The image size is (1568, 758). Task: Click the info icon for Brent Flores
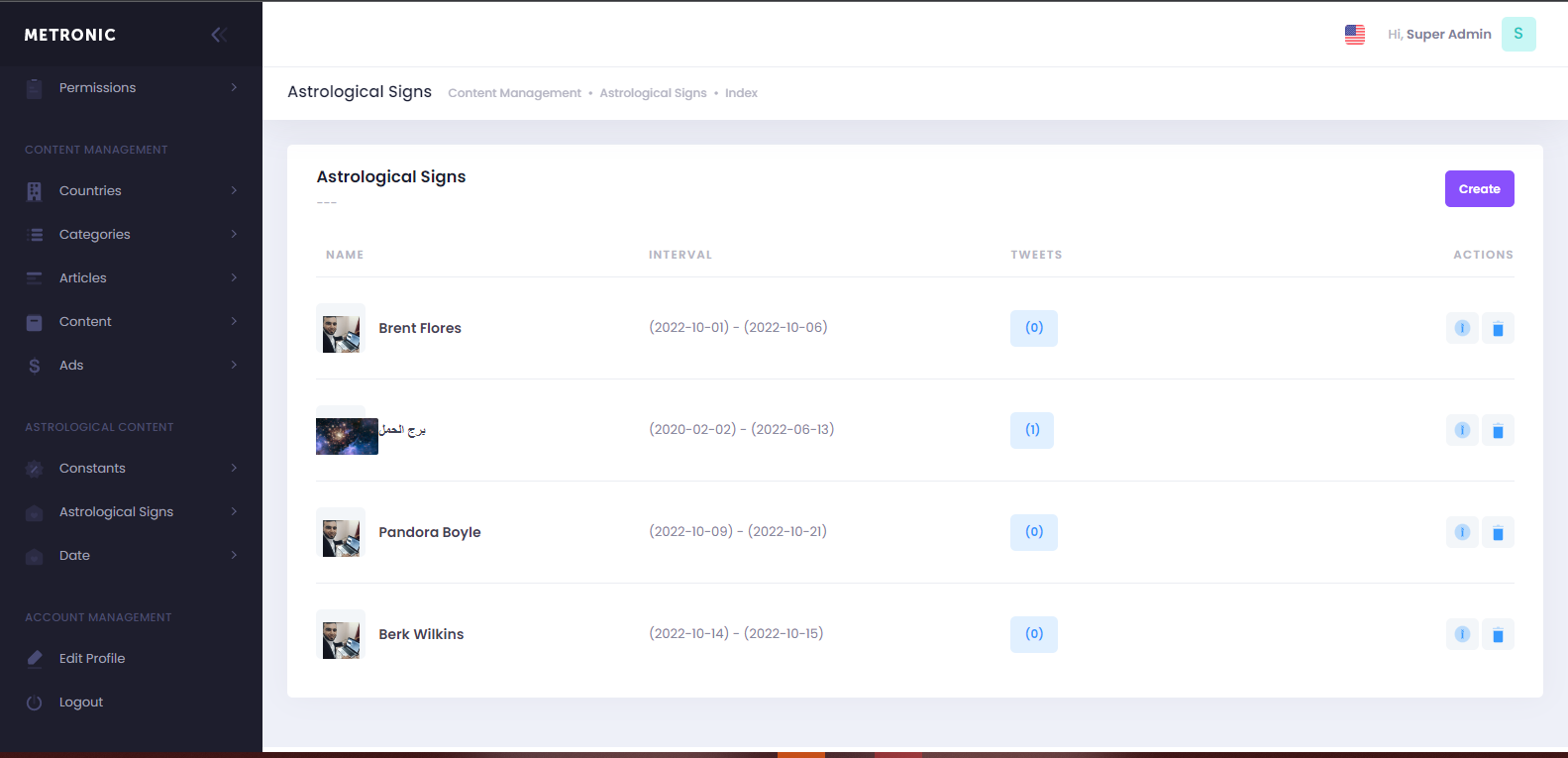point(1462,328)
